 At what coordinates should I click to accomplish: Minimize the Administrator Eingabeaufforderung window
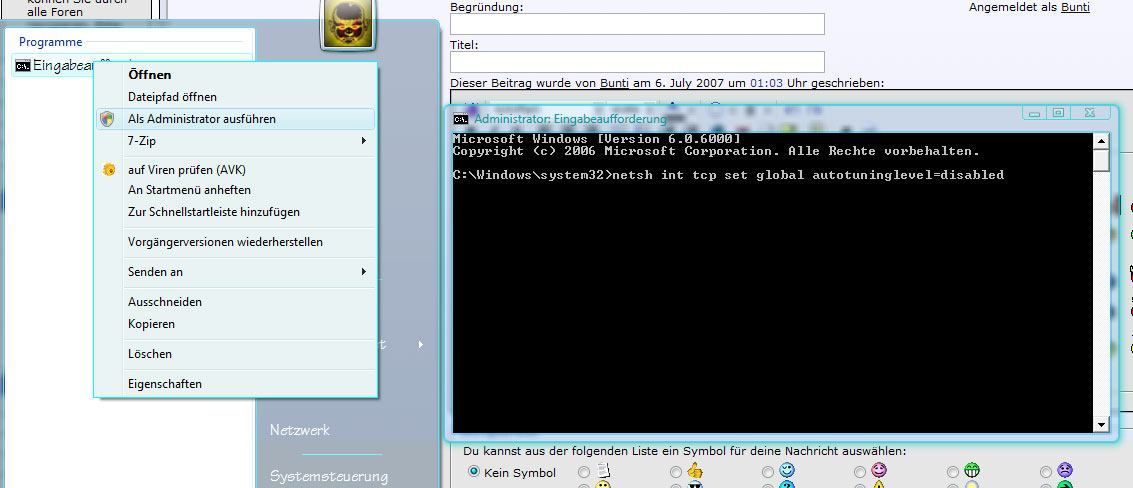1034,113
